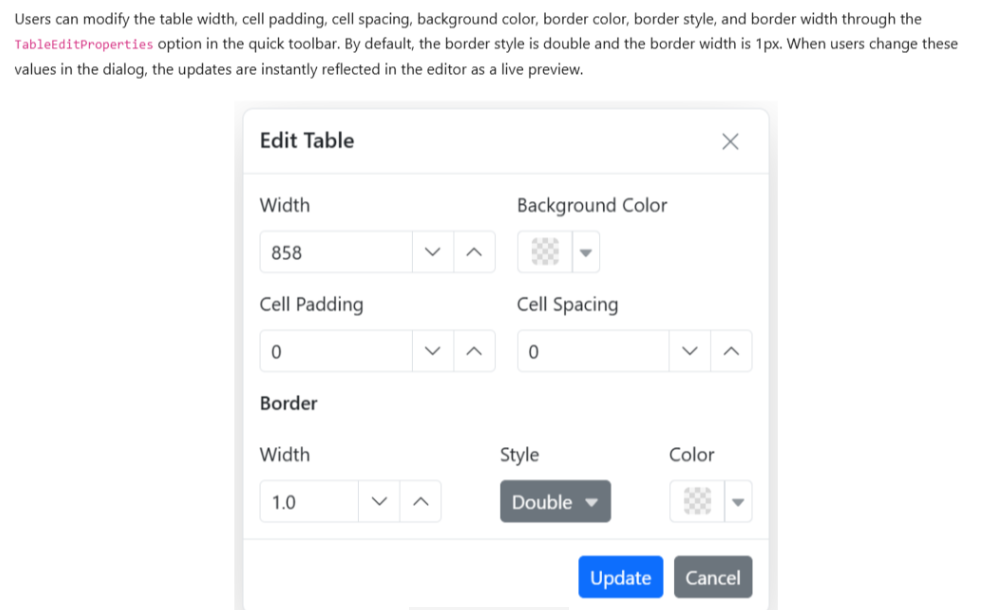Open the border Style Double dropdown

[555, 502]
